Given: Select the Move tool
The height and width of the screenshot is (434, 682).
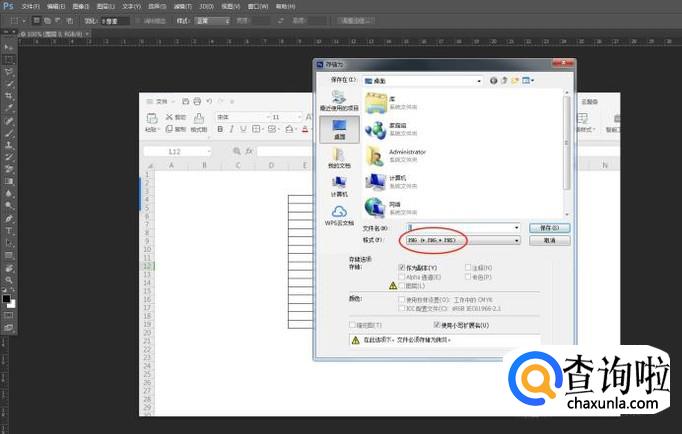Looking at the screenshot, I should 9,47.
